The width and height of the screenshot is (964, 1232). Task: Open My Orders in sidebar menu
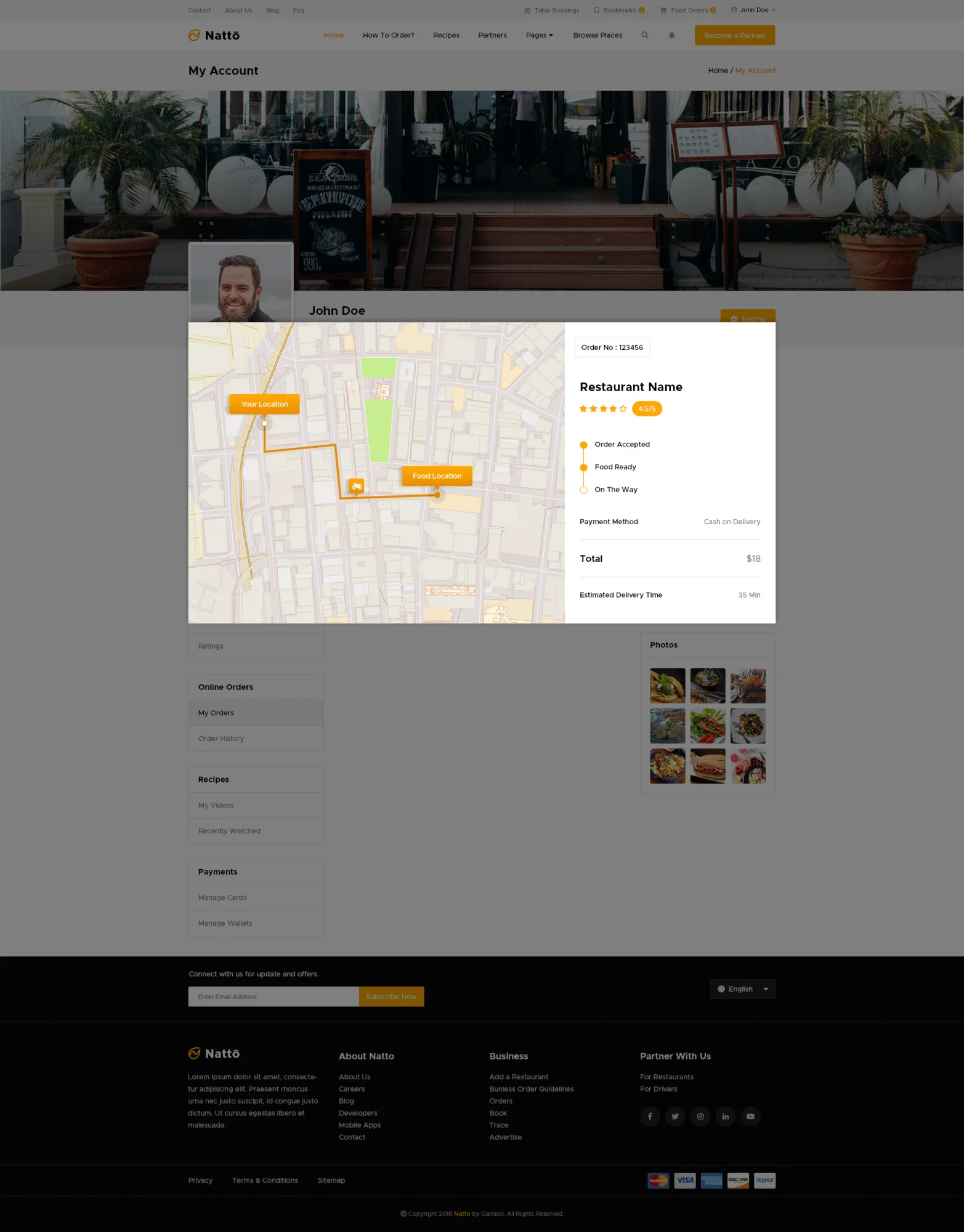[216, 713]
